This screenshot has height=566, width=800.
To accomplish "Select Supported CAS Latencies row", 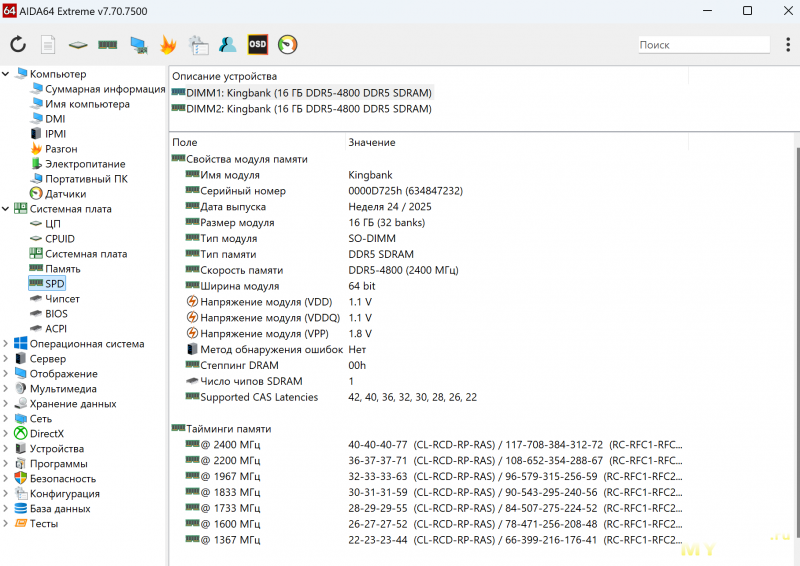I will pyautogui.click(x=429, y=397).
